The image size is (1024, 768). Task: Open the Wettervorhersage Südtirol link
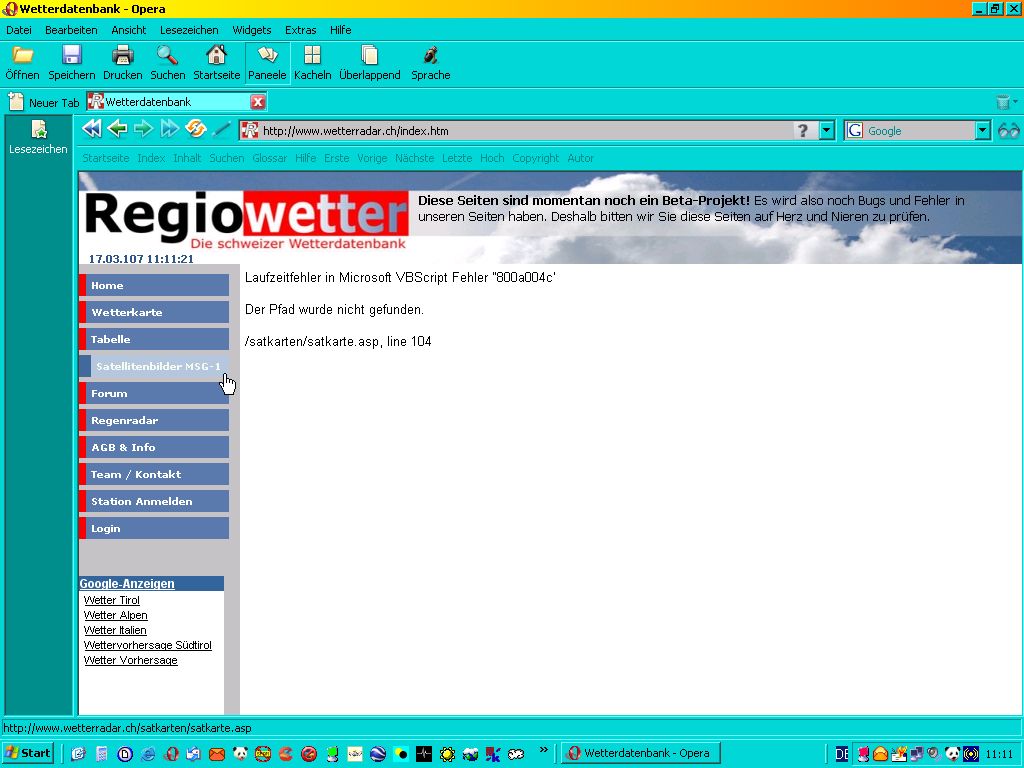(x=148, y=645)
